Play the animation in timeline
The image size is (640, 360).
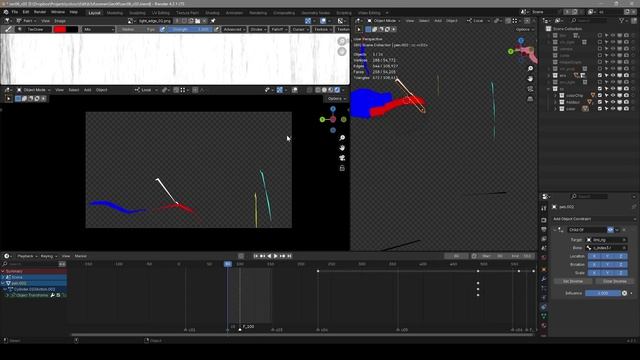coord(276,256)
